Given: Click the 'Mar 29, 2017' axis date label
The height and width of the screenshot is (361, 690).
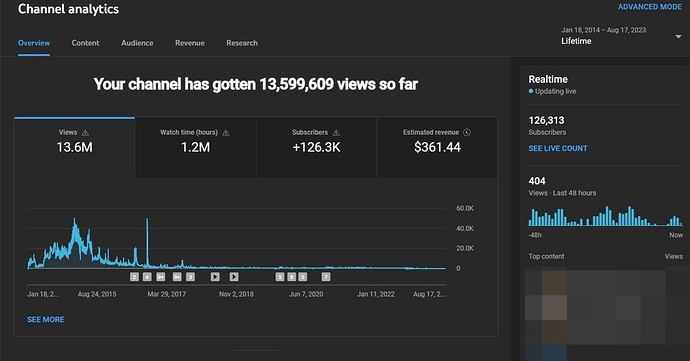Looking at the screenshot, I should pyautogui.click(x=166, y=294).
